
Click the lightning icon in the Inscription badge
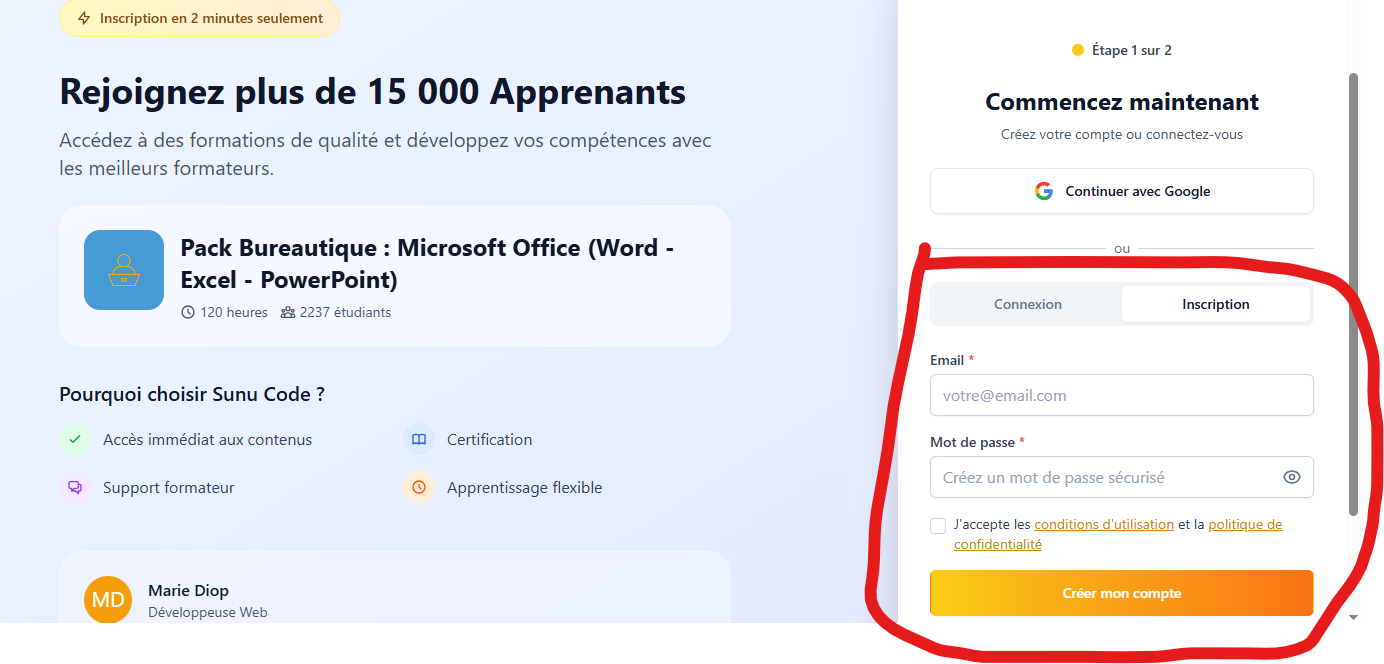pos(84,19)
